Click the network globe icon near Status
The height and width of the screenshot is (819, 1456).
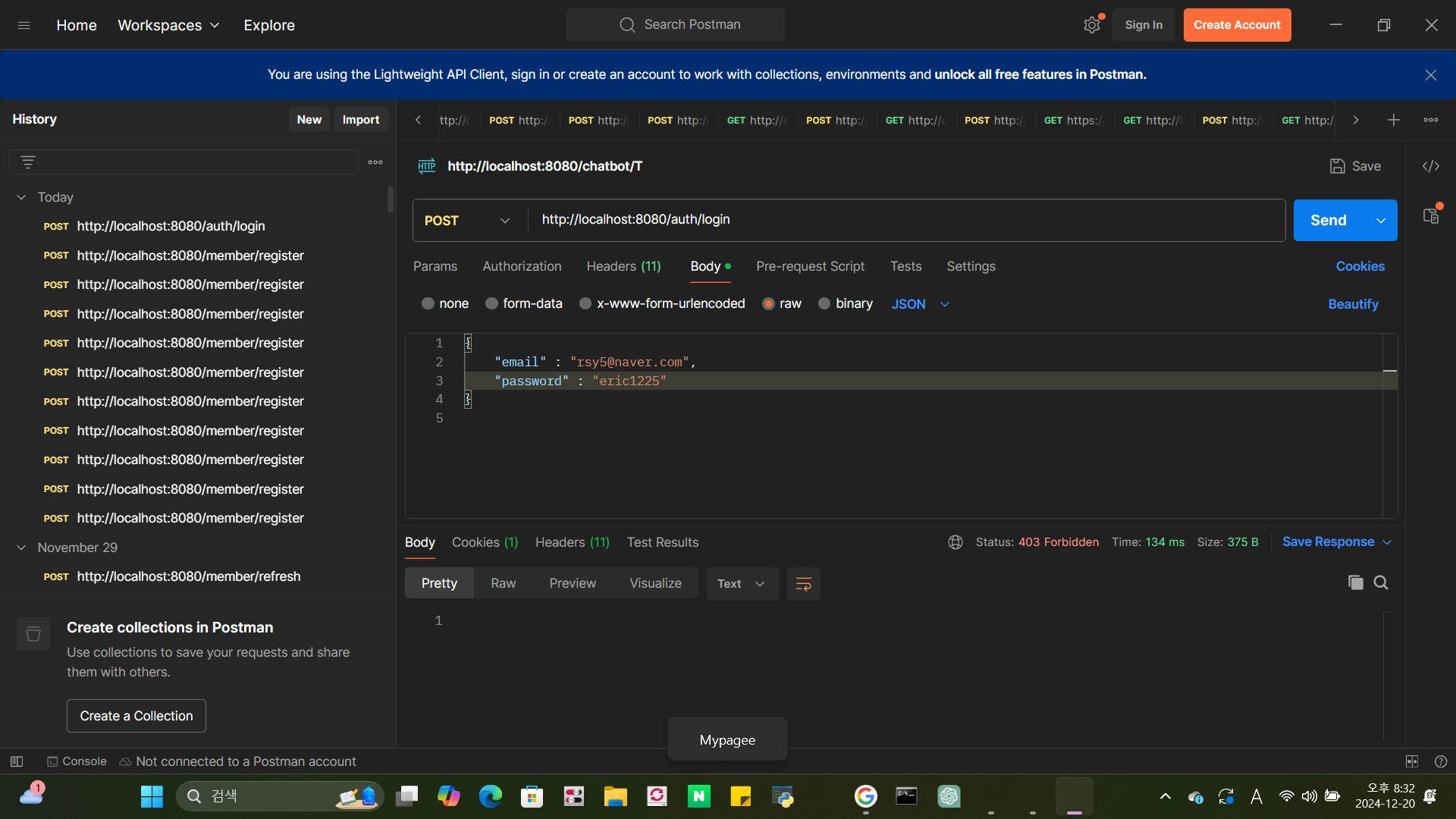(x=955, y=542)
